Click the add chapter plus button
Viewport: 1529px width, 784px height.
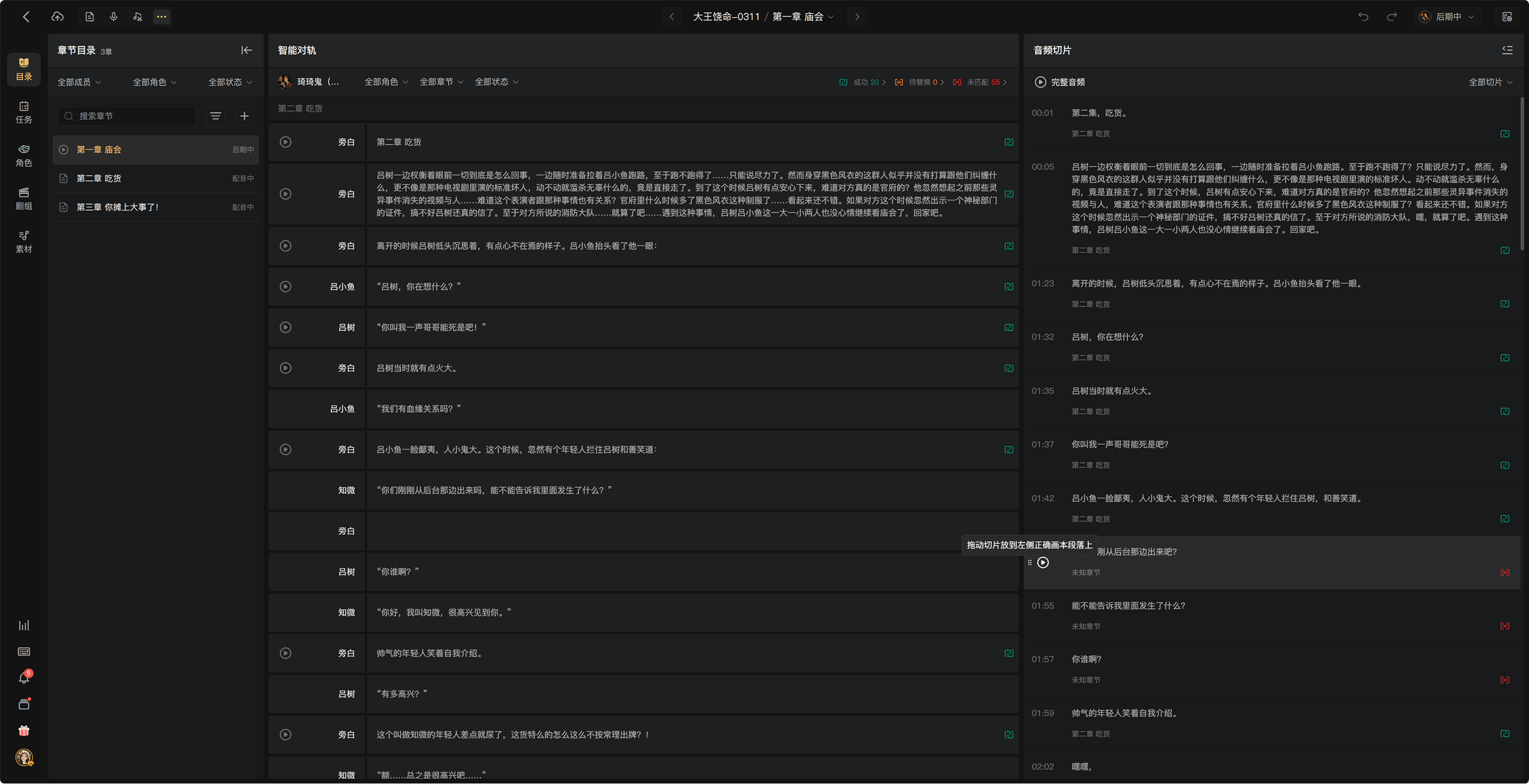click(245, 116)
